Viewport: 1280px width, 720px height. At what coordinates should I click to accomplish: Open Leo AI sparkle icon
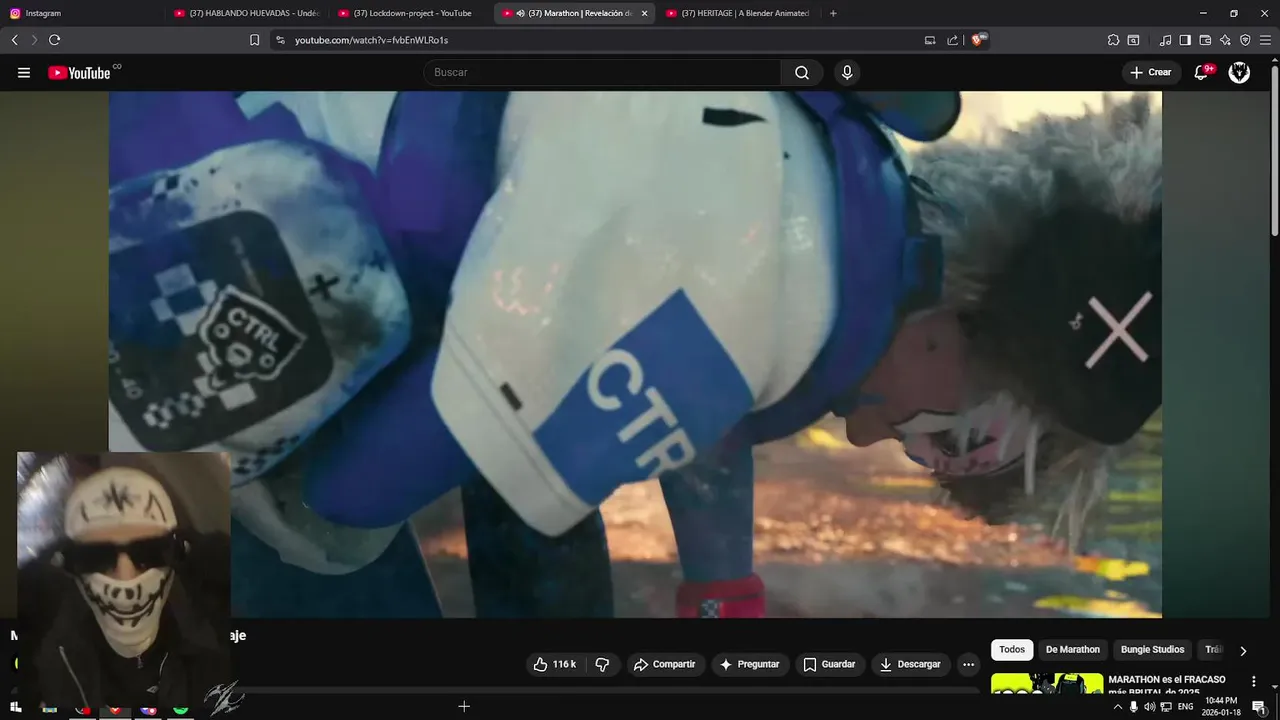pyautogui.click(x=1225, y=40)
